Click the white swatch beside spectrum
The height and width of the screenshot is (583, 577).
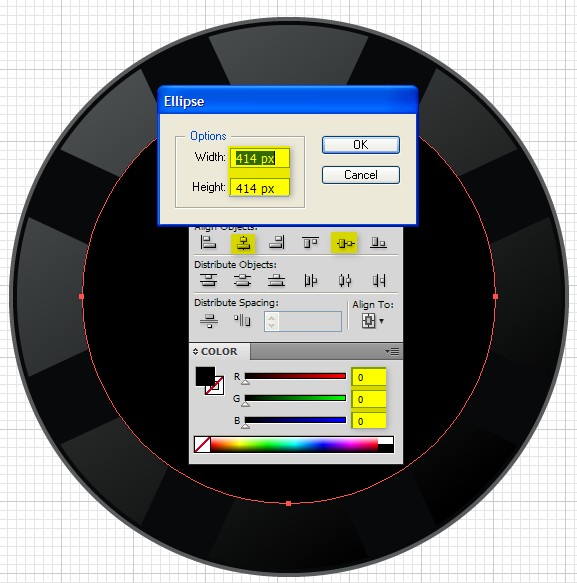click(x=386, y=441)
